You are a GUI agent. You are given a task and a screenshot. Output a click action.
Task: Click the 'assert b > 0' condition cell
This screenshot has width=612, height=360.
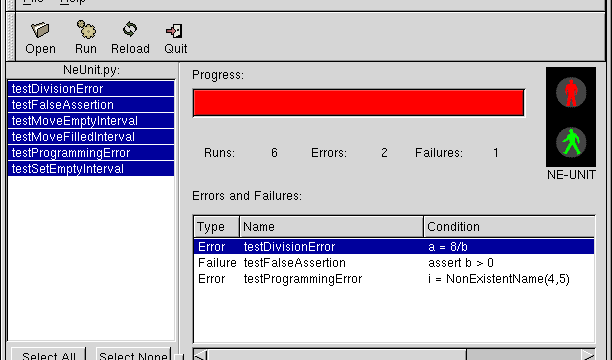click(x=461, y=263)
